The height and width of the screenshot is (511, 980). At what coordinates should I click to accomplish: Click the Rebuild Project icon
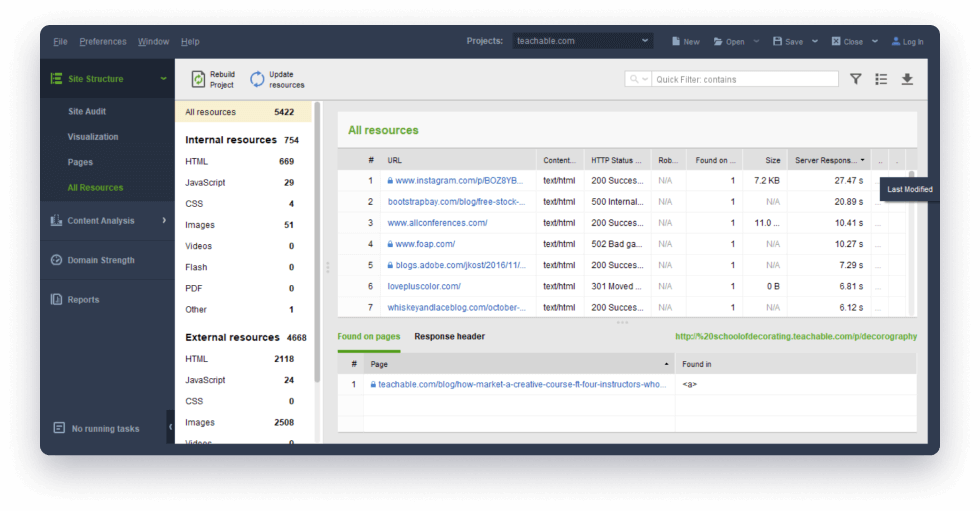point(198,79)
